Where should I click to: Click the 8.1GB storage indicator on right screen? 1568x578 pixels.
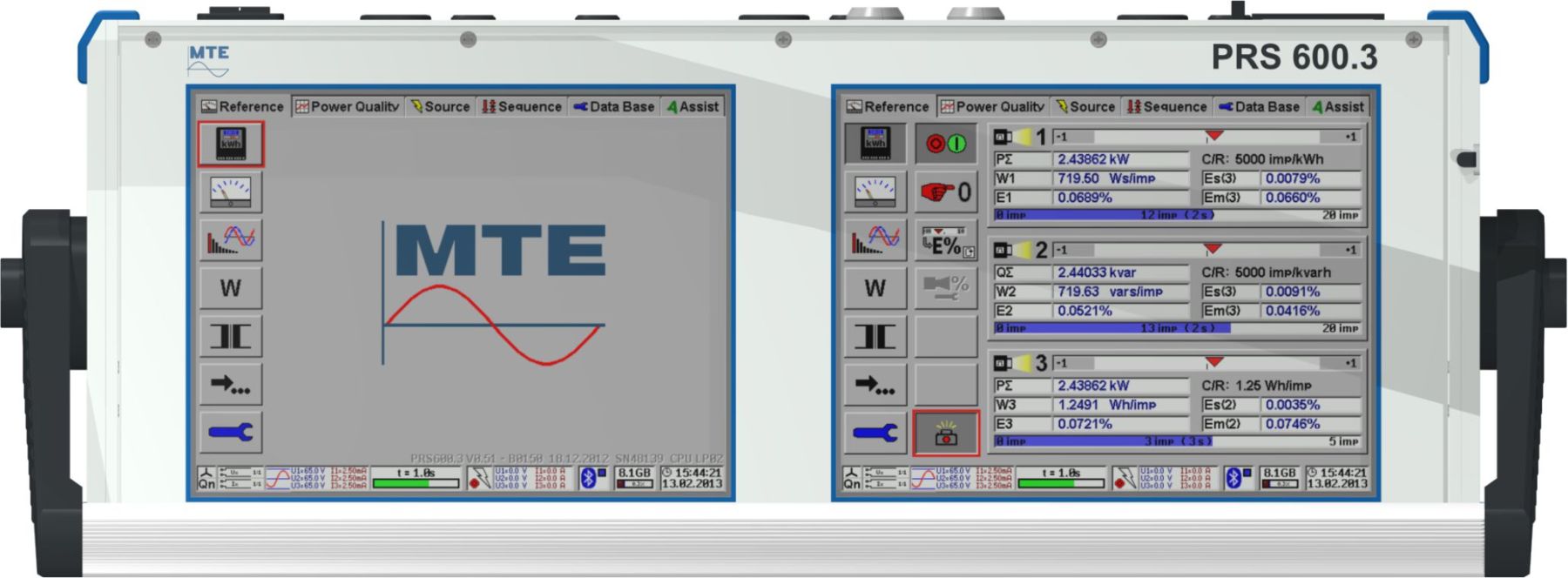[x=1280, y=478]
